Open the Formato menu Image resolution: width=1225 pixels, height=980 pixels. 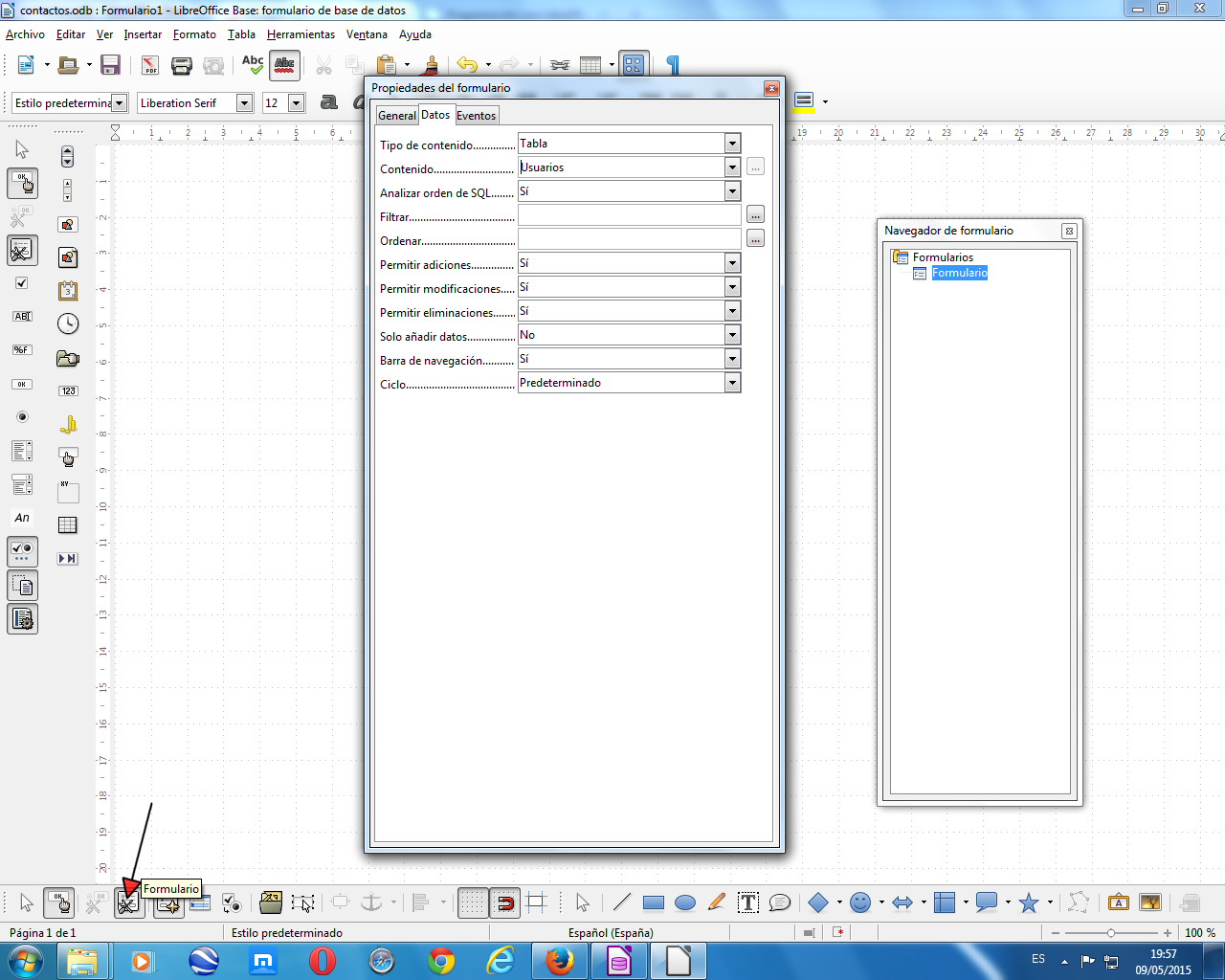tap(194, 34)
